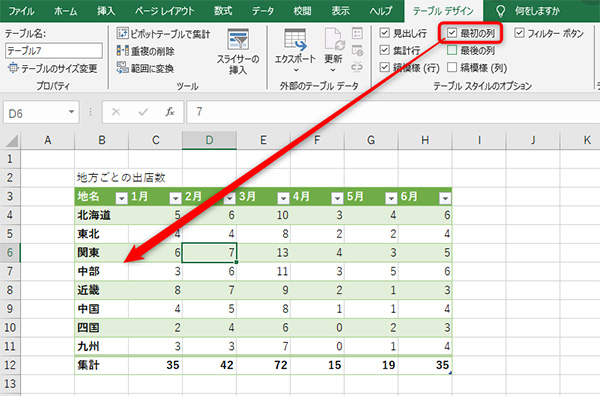Switch to the データ (Data) tab
The height and width of the screenshot is (396, 600).
pyautogui.click(x=263, y=11)
